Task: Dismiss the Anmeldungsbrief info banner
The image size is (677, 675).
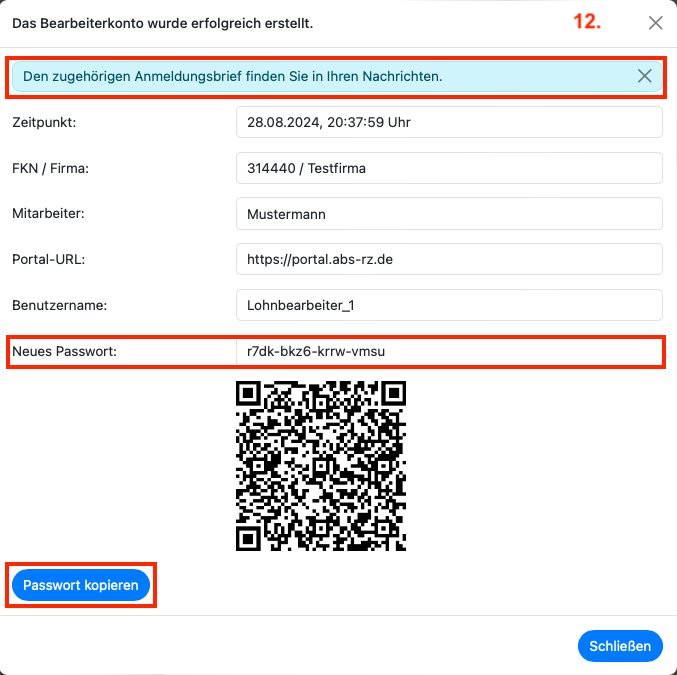Action: click(644, 76)
